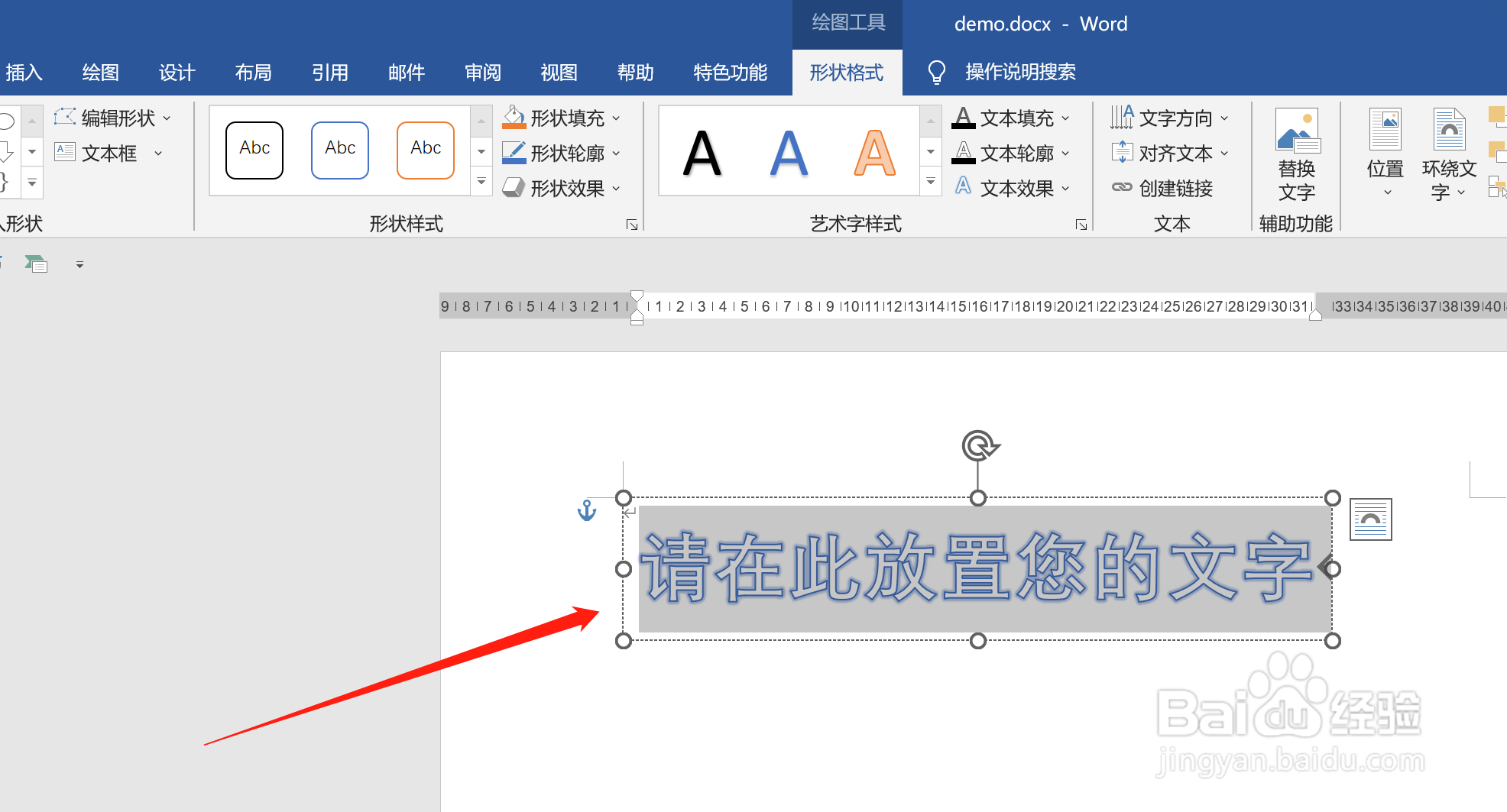Image resolution: width=1507 pixels, height=812 pixels.
Task: Switch to the 布局 tab
Action: [x=254, y=73]
